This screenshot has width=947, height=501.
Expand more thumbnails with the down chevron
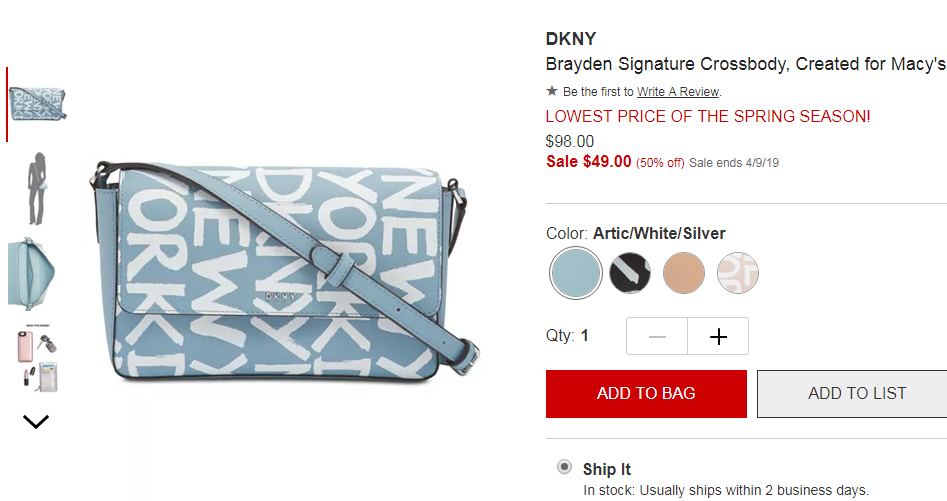click(x=36, y=421)
